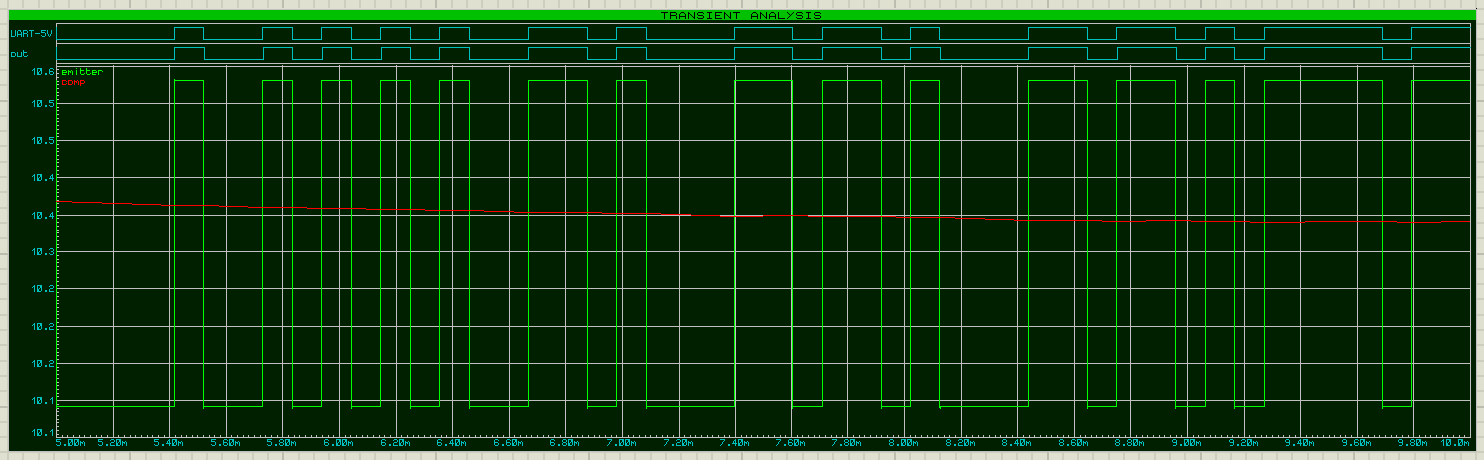Click the 9.00m time axis label
The width and height of the screenshot is (1484, 460).
coord(1186,442)
